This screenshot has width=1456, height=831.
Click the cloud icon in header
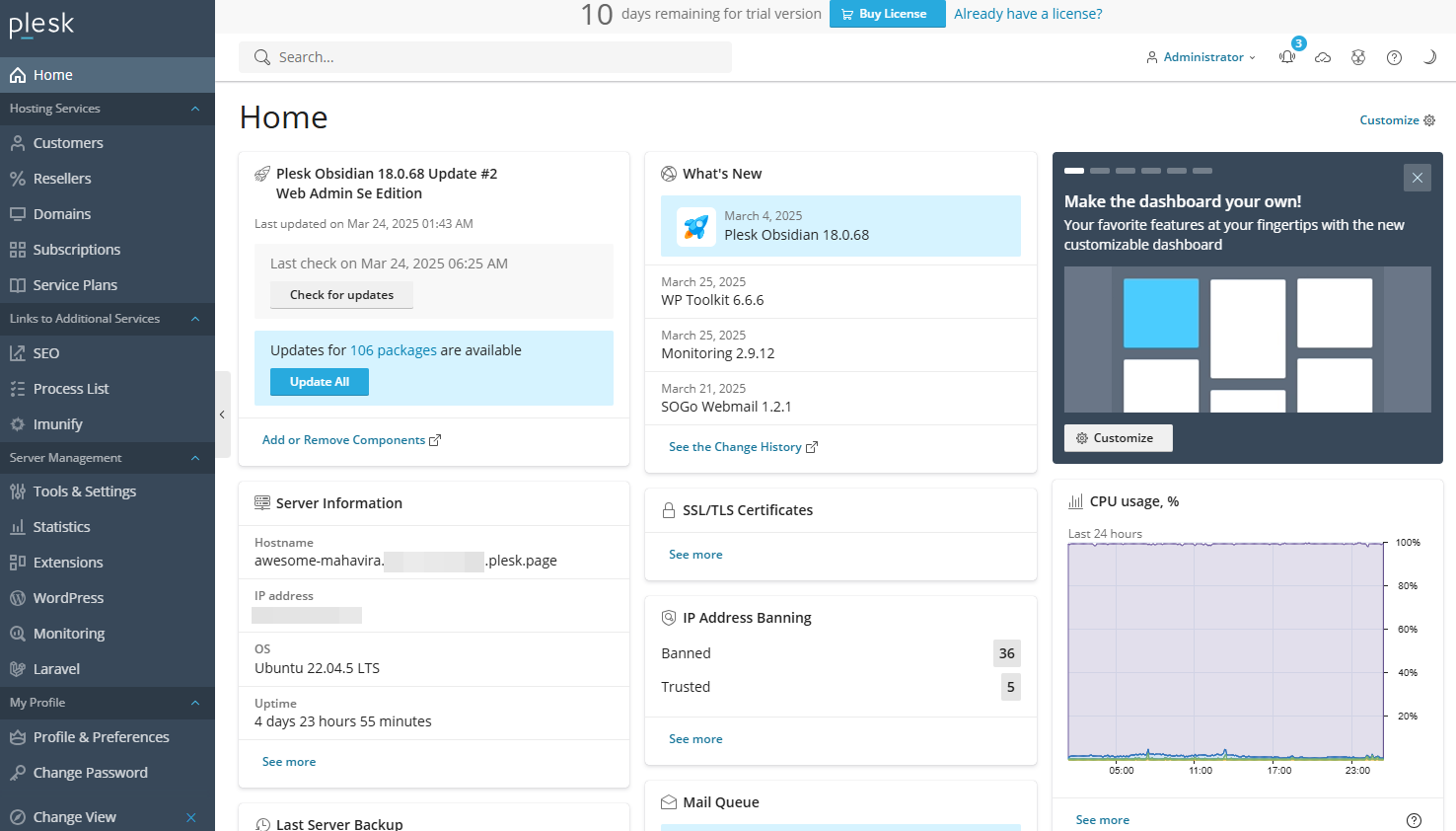[x=1323, y=57]
